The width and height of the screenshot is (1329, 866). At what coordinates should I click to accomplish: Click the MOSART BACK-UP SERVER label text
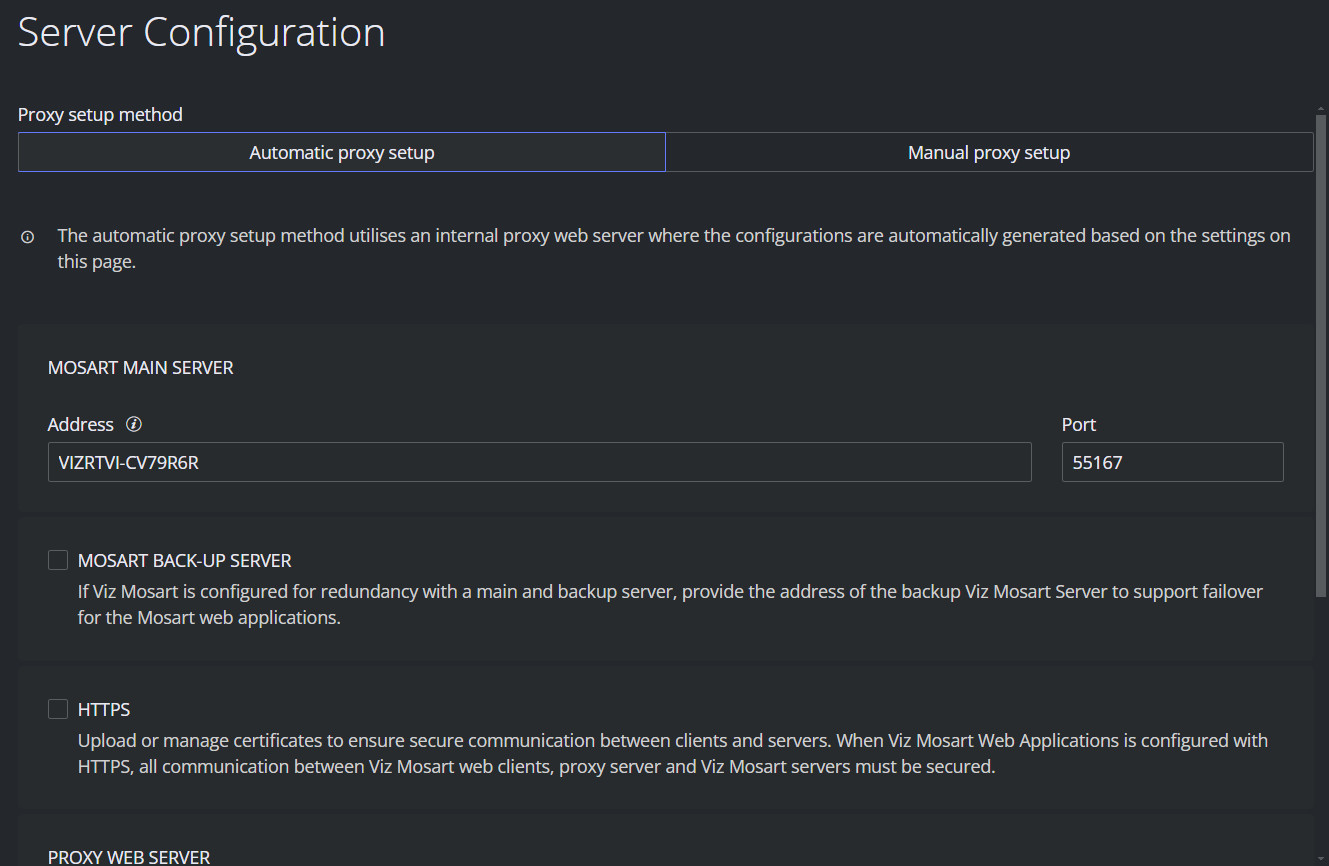pyautogui.click(x=185, y=561)
